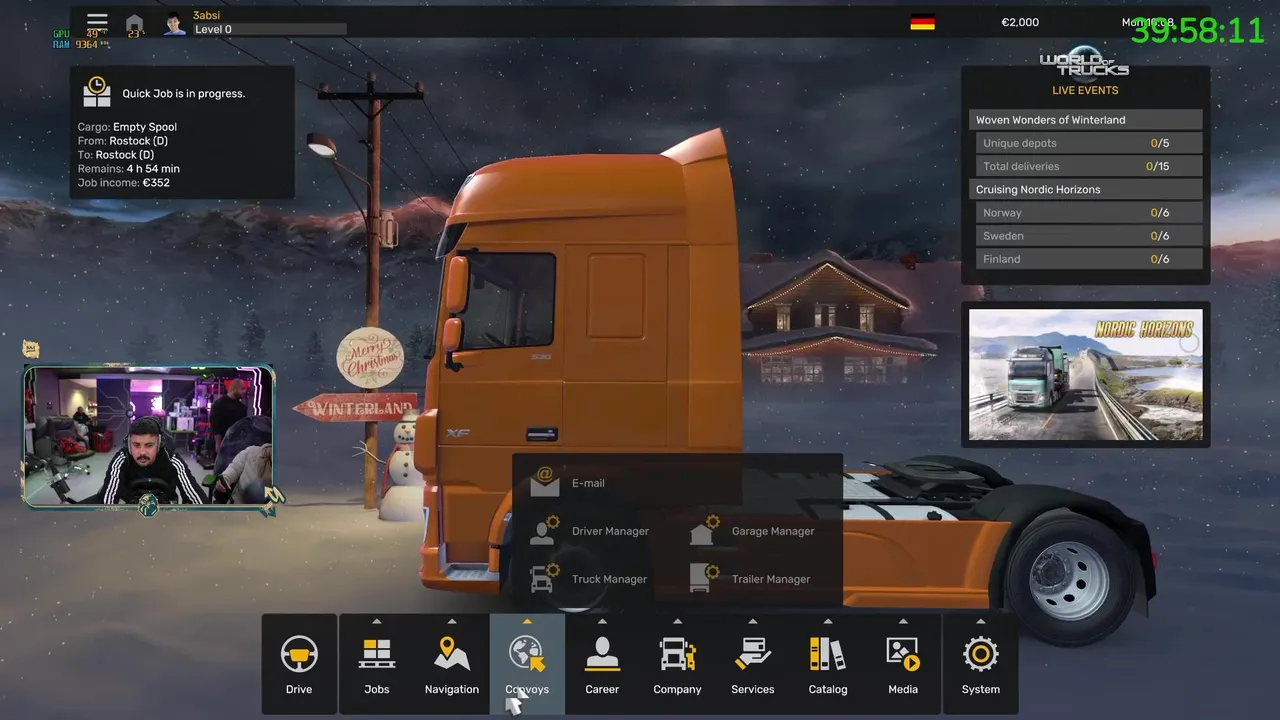The image size is (1280, 720).
Task: Click the E-mail envelope icon
Action: point(544,482)
